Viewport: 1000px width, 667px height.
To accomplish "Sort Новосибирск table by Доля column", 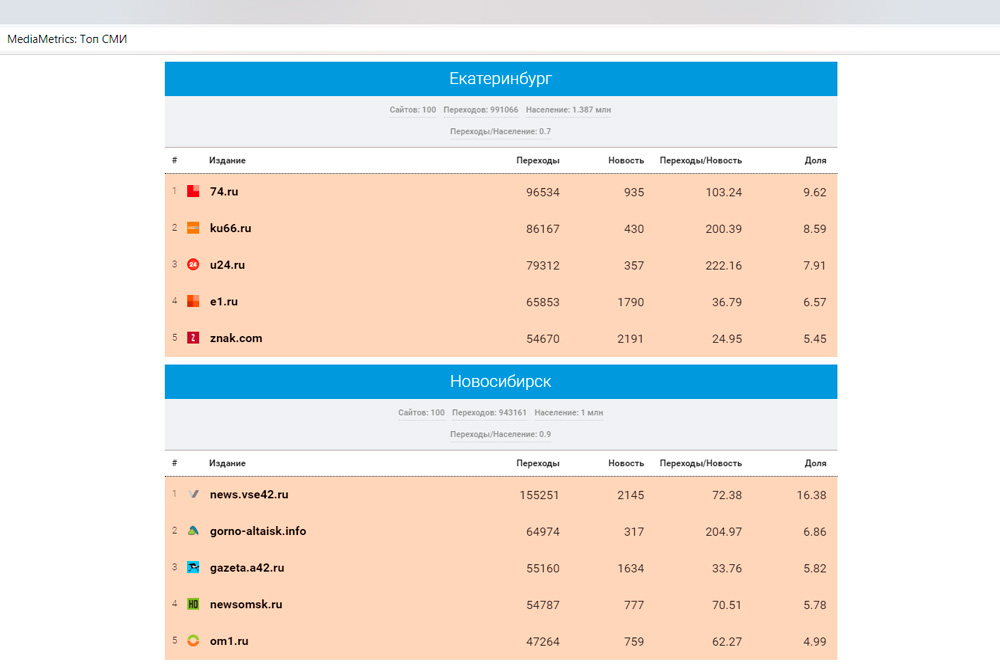I will [815, 464].
